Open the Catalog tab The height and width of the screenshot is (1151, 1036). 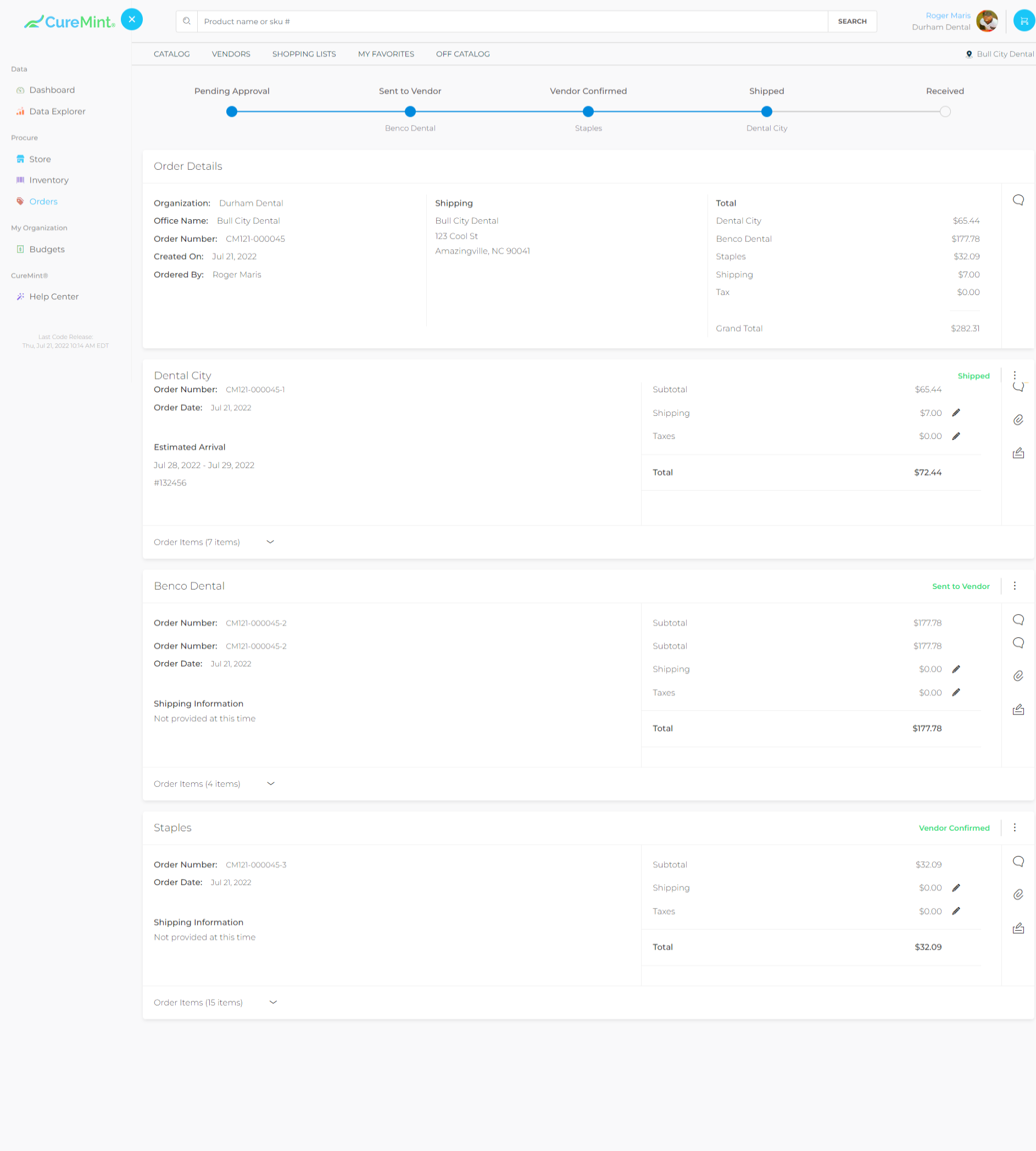(171, 54)
